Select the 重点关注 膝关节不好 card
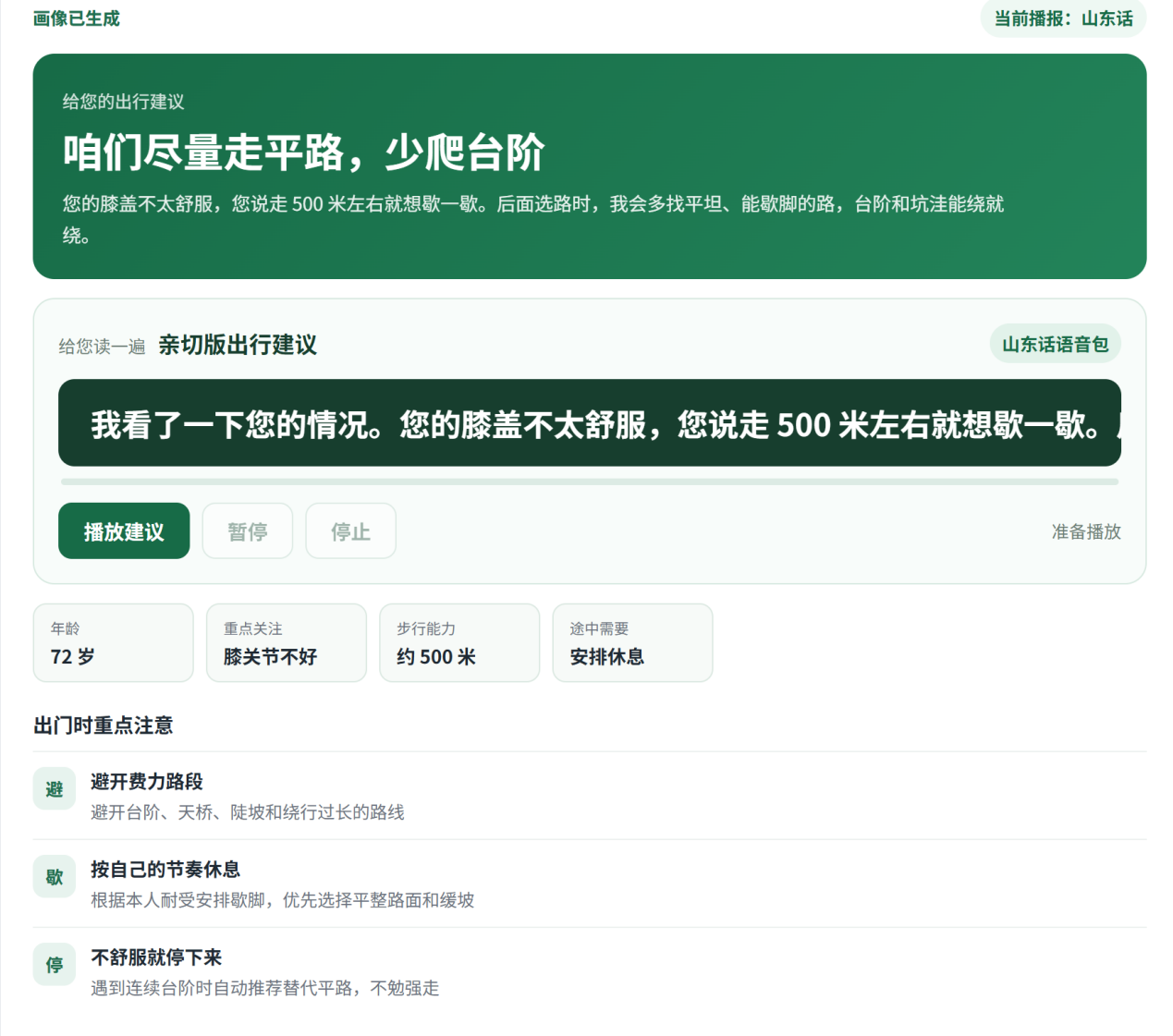 (x=287, y=643)
